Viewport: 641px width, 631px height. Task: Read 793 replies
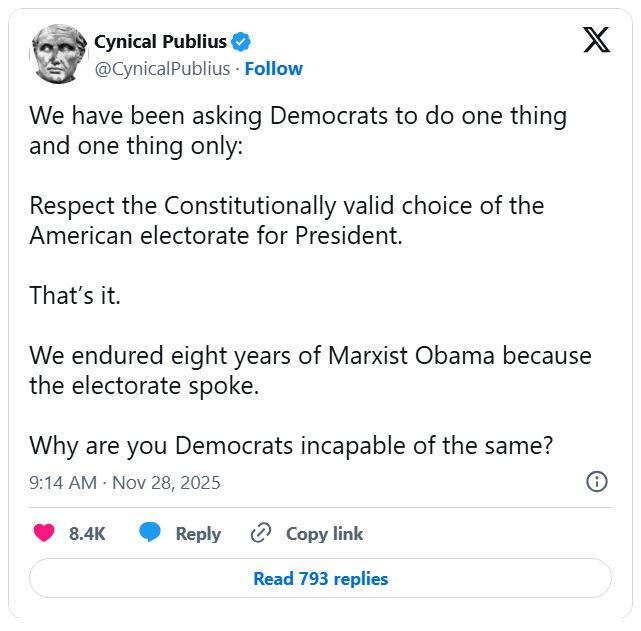[x=320, y=578]
